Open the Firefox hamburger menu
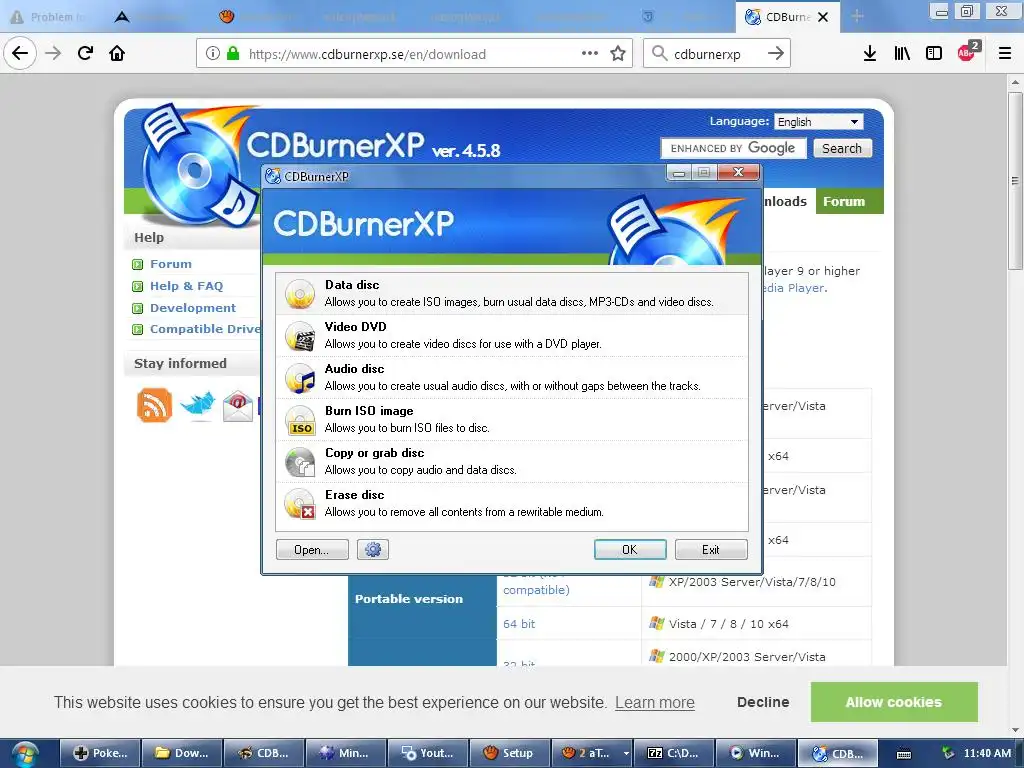The width and height of the screenshot is (1024, 768). (x=1005, y=54)
